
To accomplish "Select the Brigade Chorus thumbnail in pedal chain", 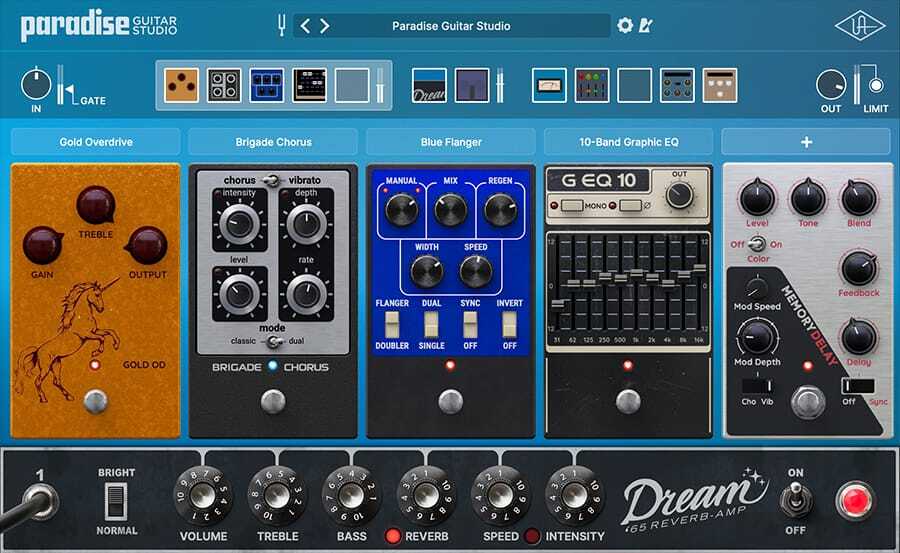I will coord(223,86).
